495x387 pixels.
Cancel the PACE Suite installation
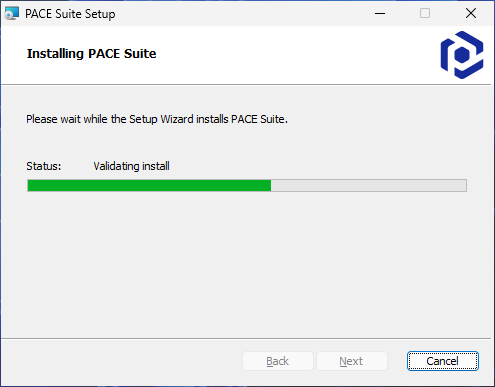click(443, 361)
